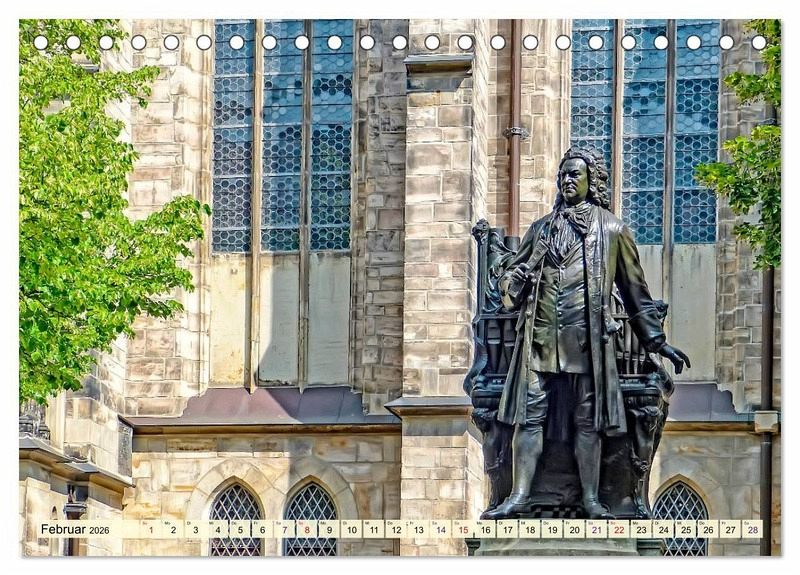Click the tall stained-glass window at left
800x575 pixels.
[282, 140]
